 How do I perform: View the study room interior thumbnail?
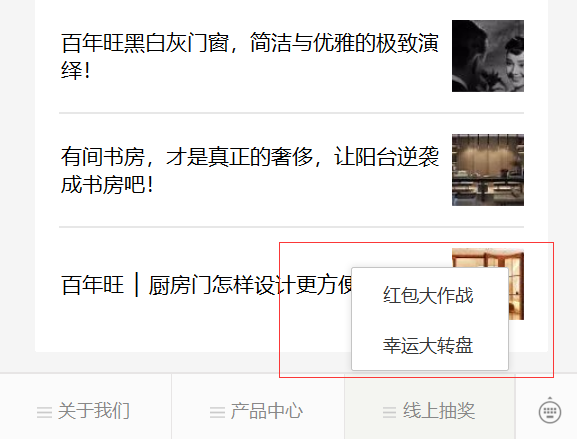(488, 170)
